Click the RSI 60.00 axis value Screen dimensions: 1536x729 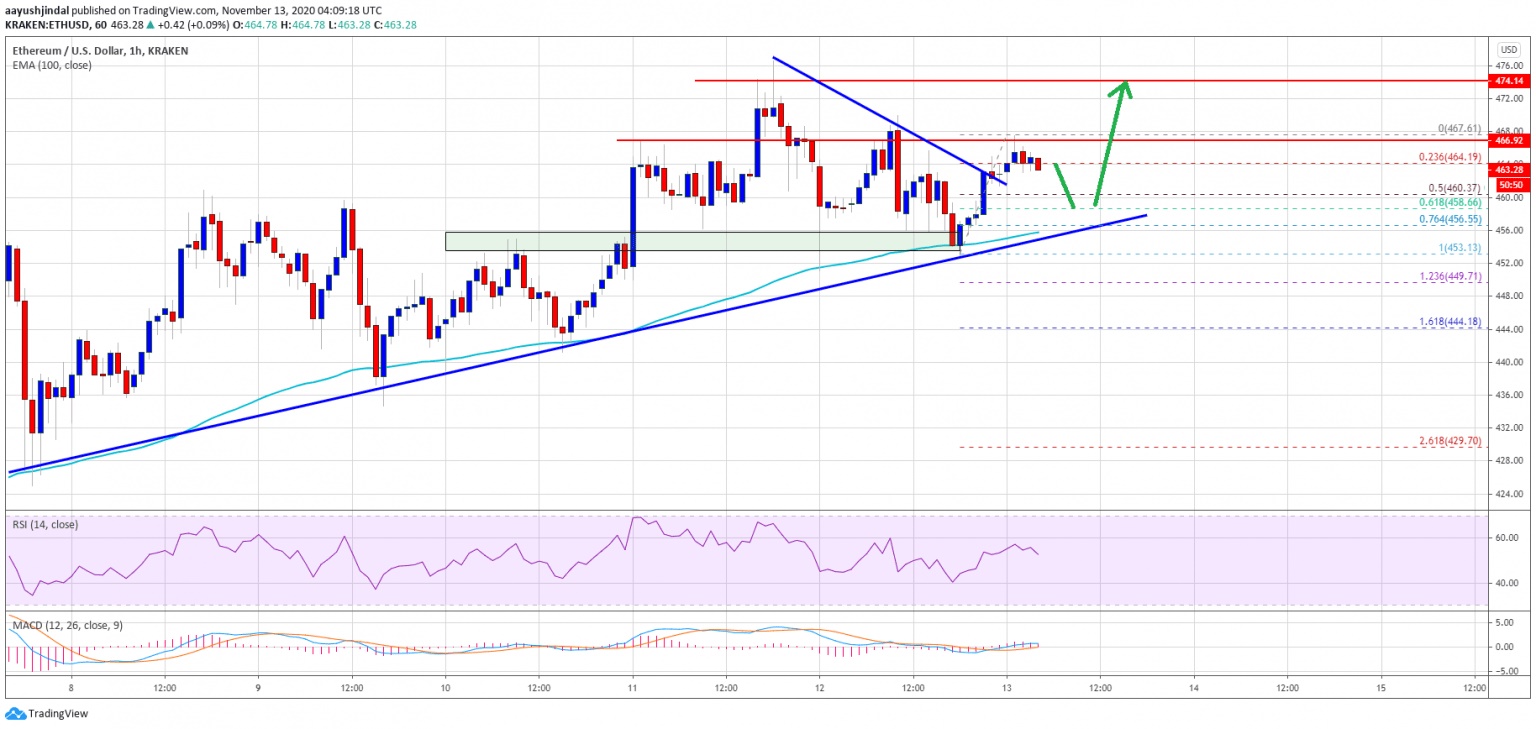click(x=1508, y=537)
